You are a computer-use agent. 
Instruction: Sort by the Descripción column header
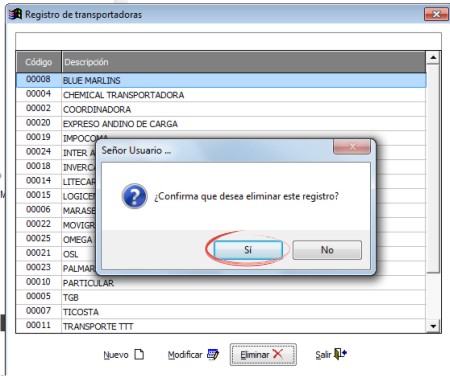pos(244,62)
